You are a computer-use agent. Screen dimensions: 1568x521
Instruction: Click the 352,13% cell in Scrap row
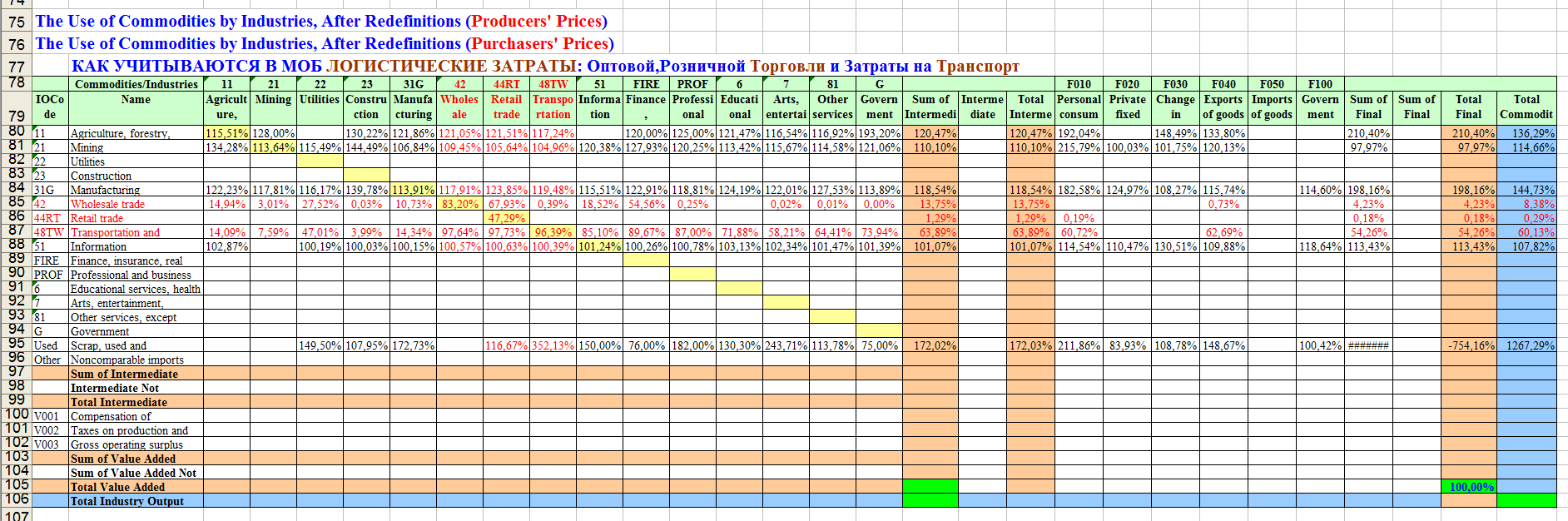point(553,345)
